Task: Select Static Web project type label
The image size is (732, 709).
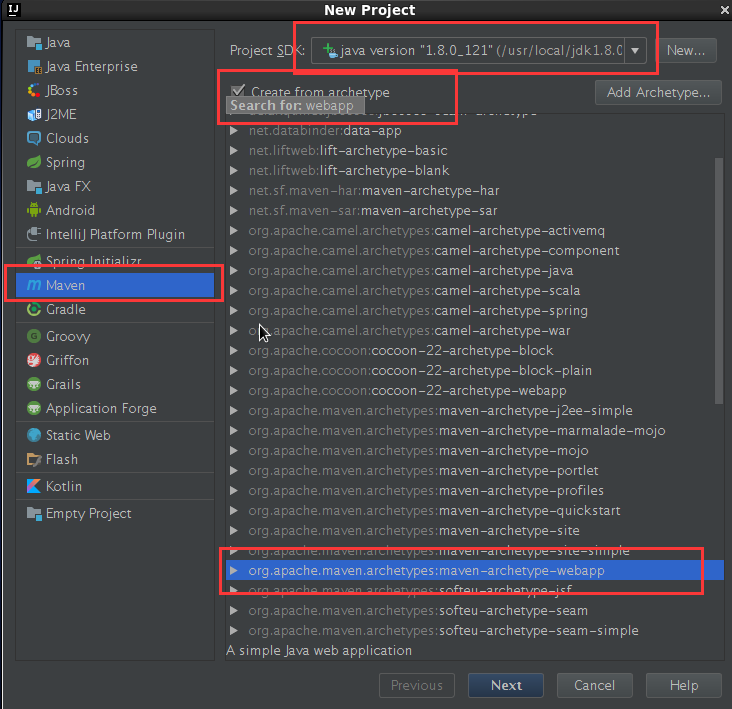Action: coord(78,435)
